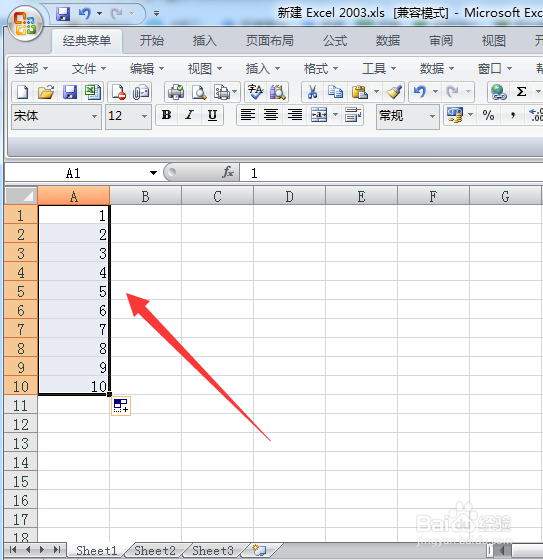This screenshot has height=560, width=543.
Task: Insert hyperlink with the globe icon
Action: click(x=498, y=92)
